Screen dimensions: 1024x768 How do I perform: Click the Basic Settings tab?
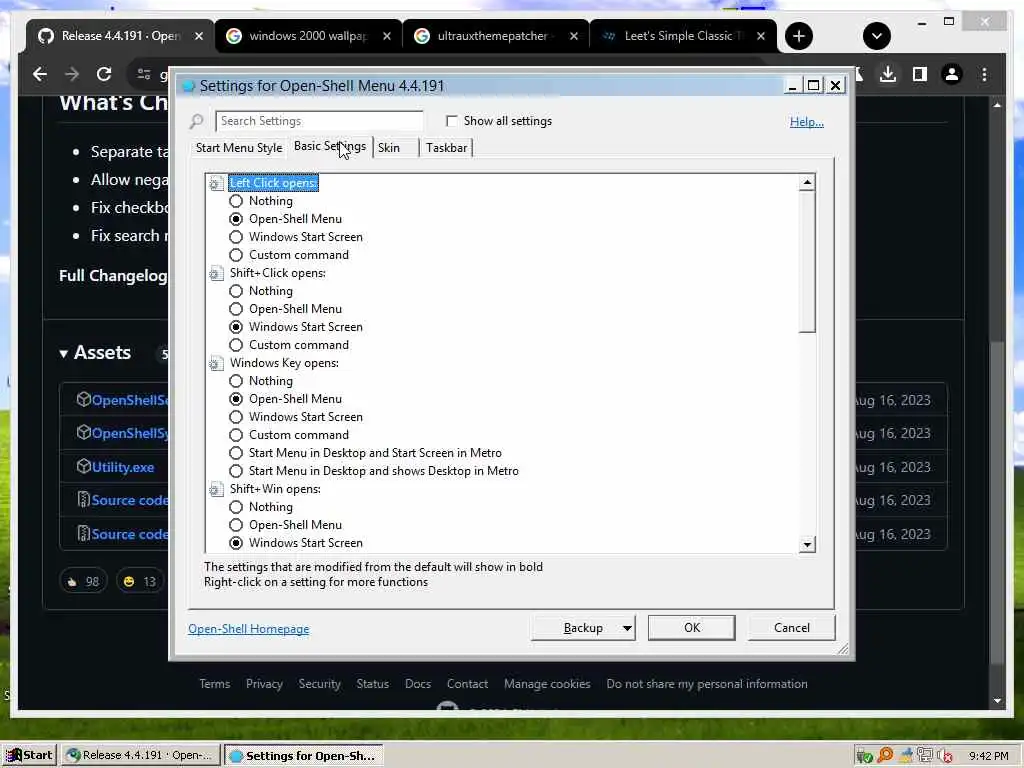click(330, 146)
